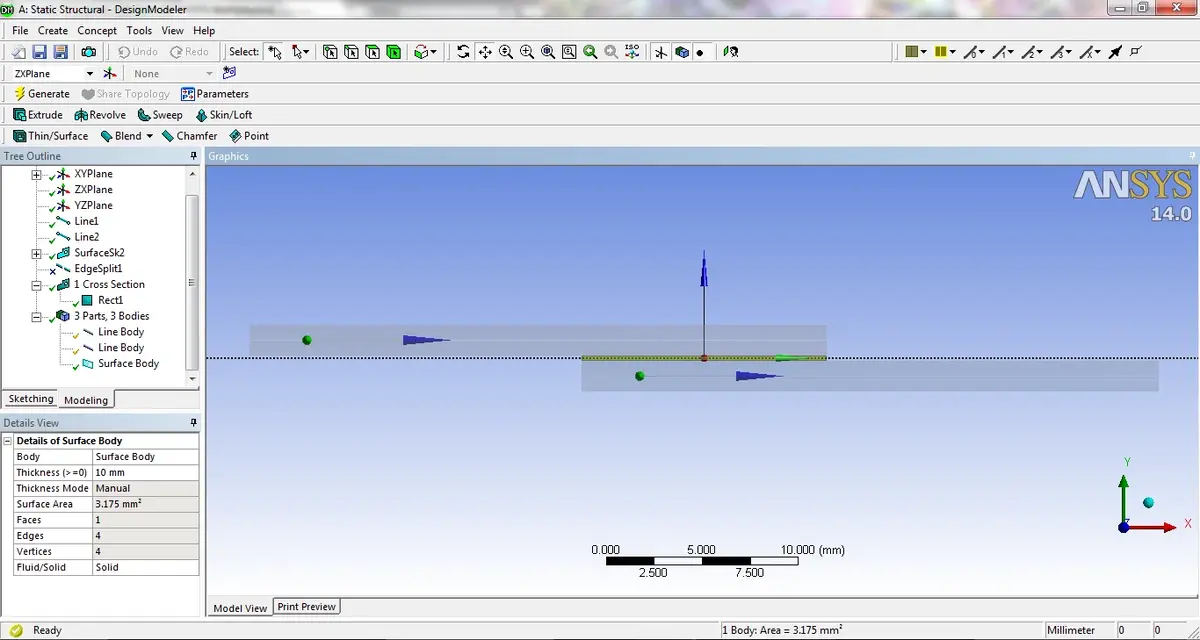Screen dimensions: 1200x640
Task: Click the pan view arrows icon
Action: click(484, 52)
